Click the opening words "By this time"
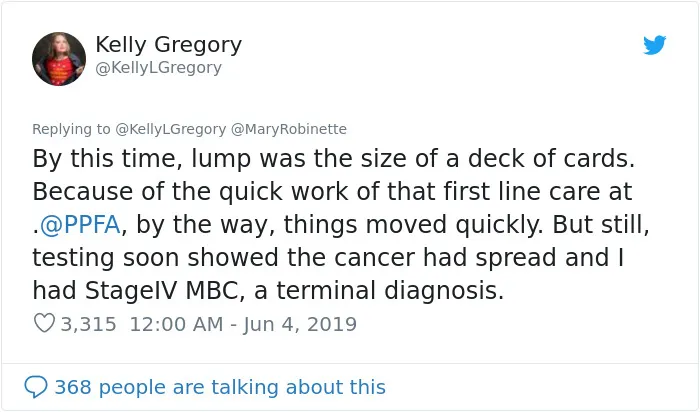Screen dimensions: 700x412 pyautogui.click(x=104, y=158)
